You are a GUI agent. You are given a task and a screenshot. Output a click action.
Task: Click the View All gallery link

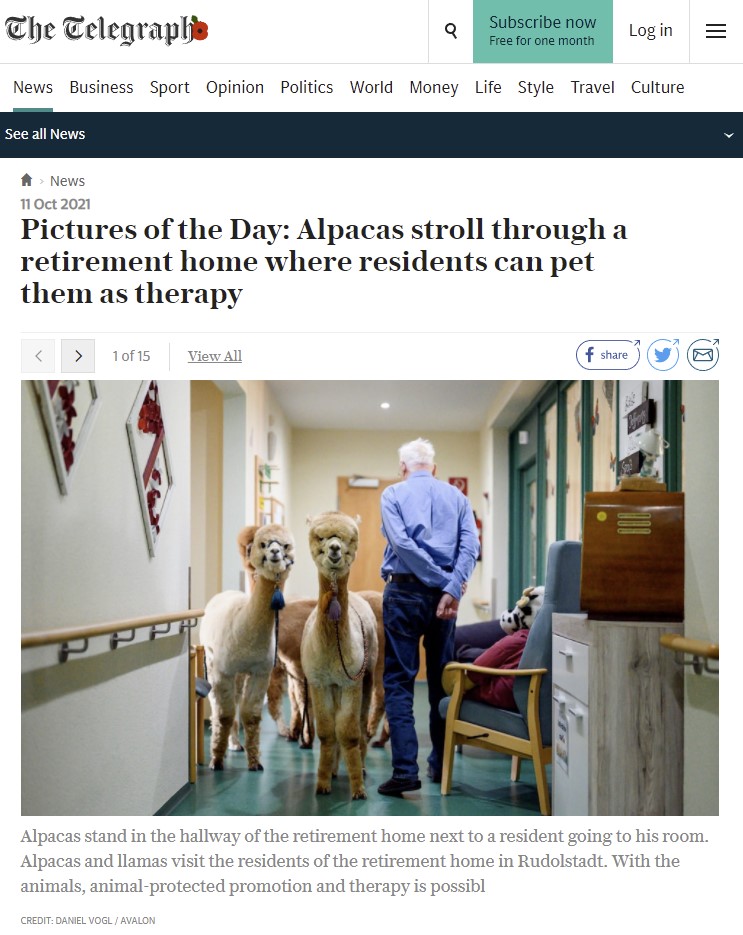(x=215, y=356)
